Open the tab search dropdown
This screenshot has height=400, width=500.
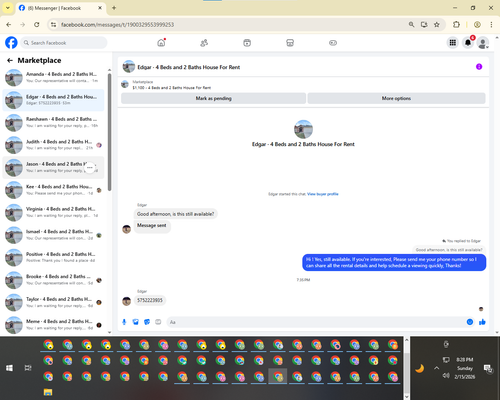7,8
